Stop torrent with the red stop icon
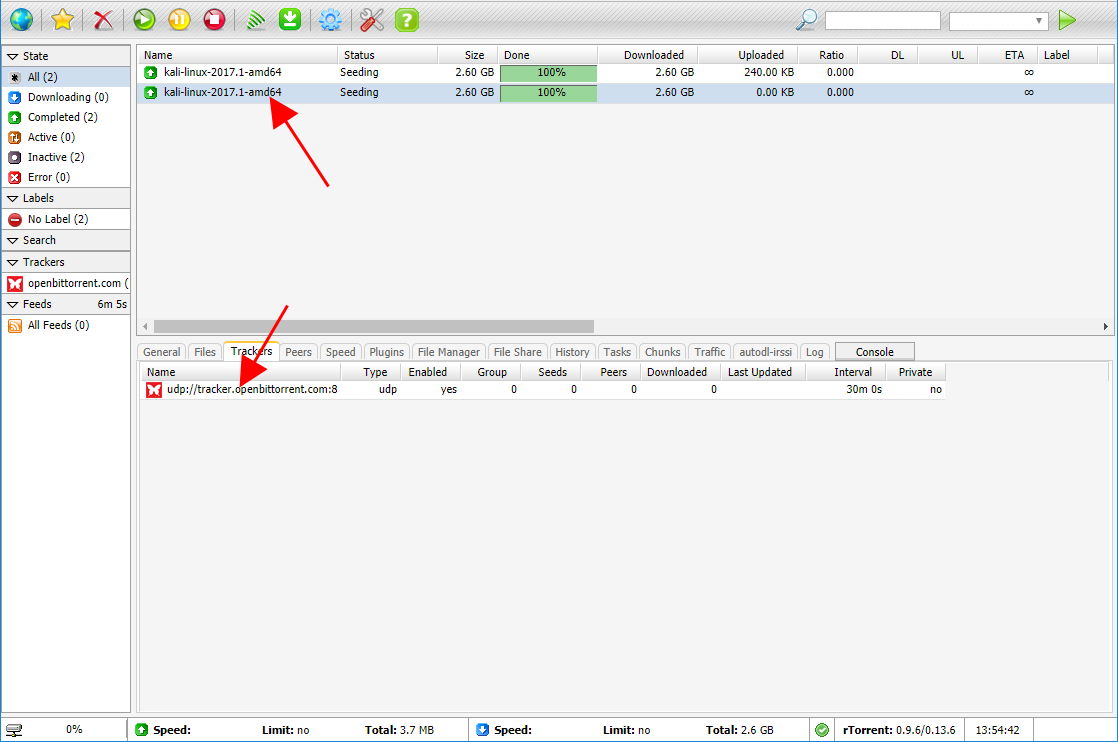 pyautogui.click(x=214, y=19)
